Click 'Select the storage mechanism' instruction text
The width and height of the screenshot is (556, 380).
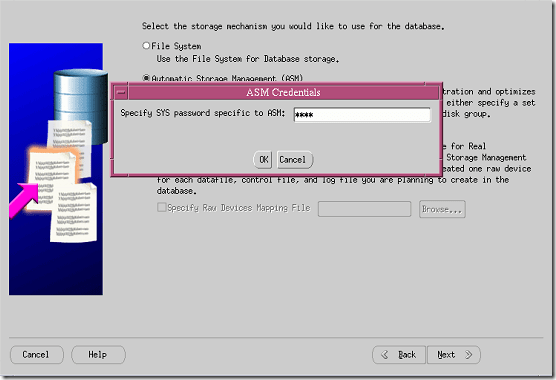(x=293, y=26)
